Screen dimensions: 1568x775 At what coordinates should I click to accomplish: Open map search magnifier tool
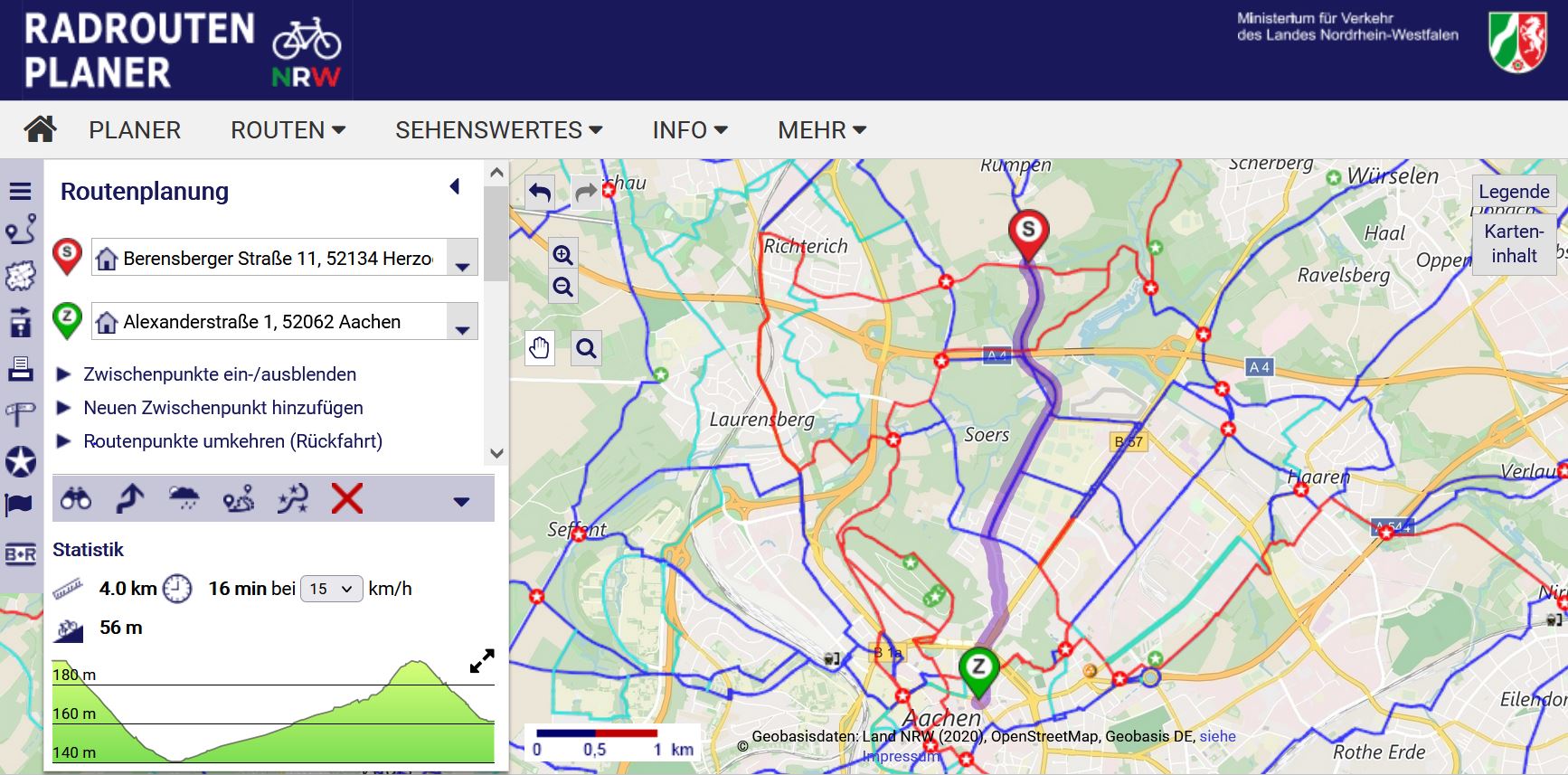586,347
